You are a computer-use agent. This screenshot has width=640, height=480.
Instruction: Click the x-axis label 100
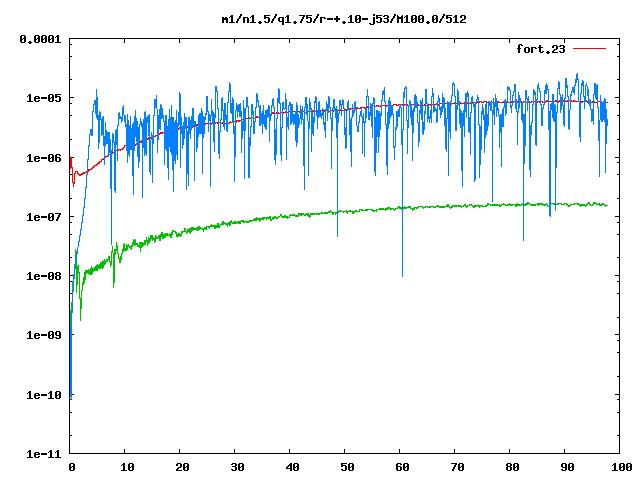622,467
